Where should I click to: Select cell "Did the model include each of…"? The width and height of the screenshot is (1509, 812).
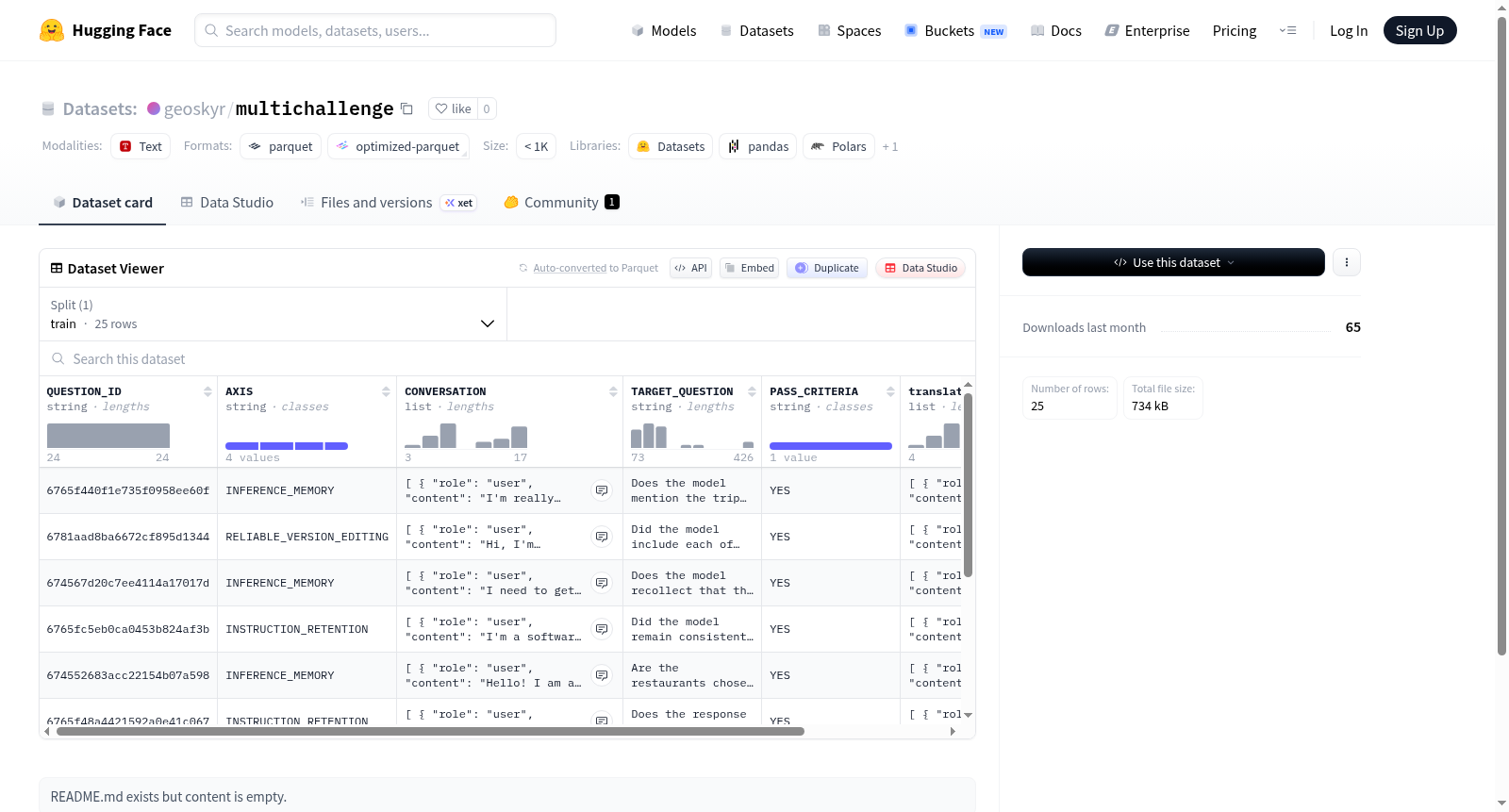[x=692, y=537]
